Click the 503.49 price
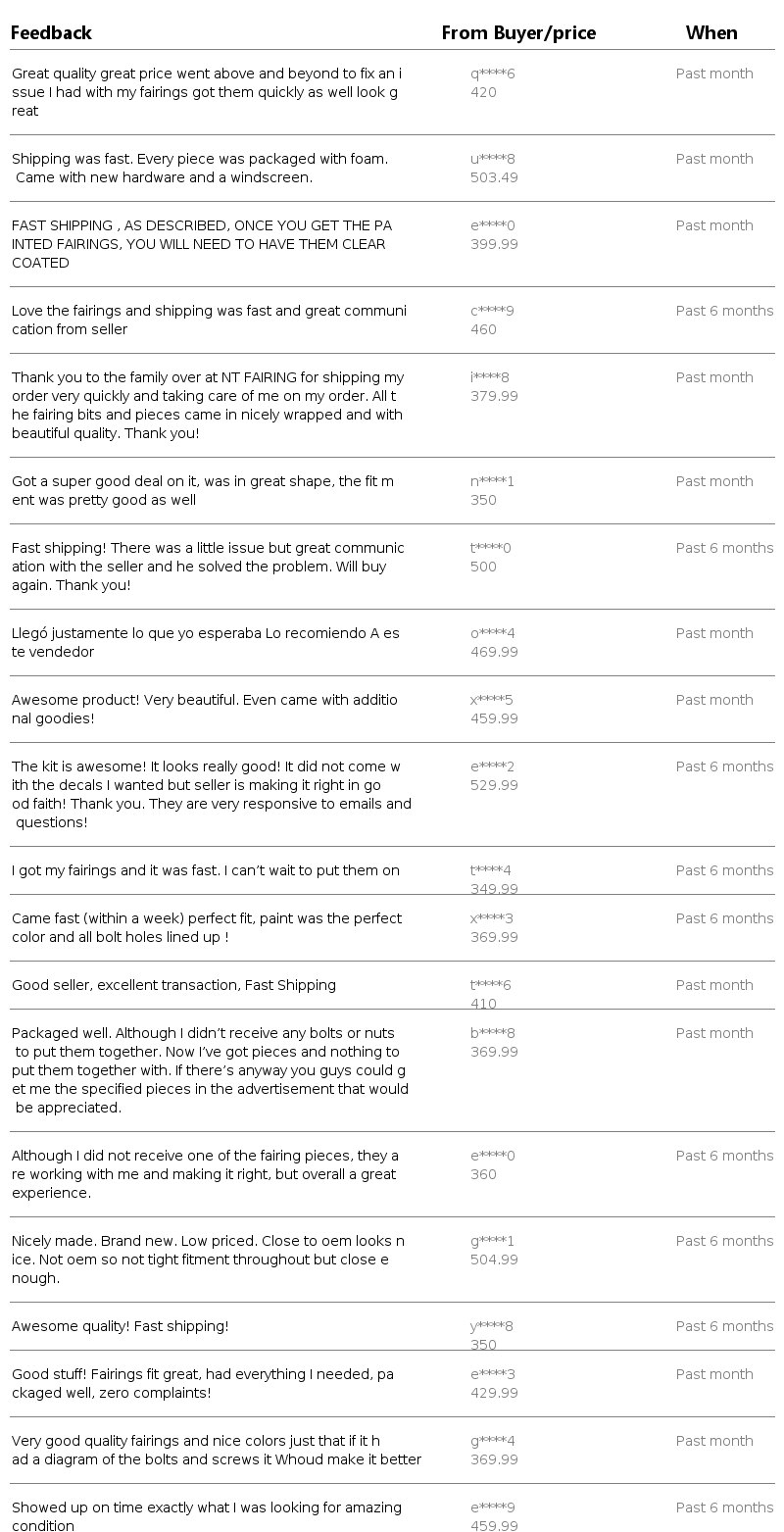Viewport: 784px width, 1532px height. [494, 178]
